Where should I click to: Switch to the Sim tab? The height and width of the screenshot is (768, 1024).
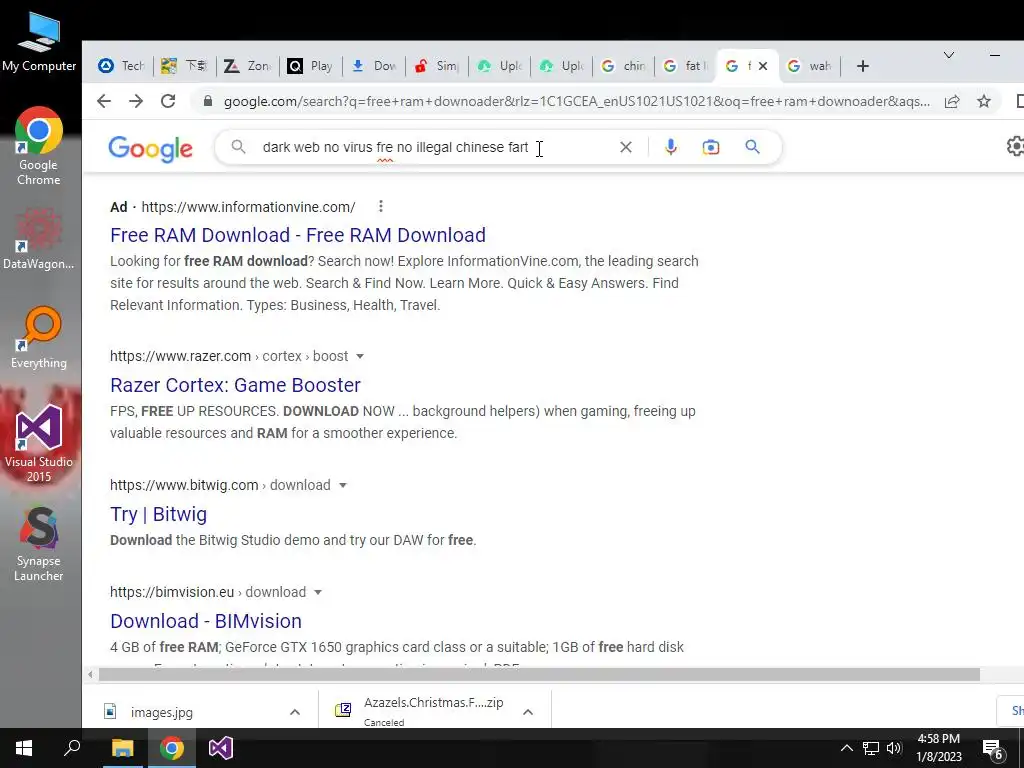pyautogui.click(x=436, y=66)
